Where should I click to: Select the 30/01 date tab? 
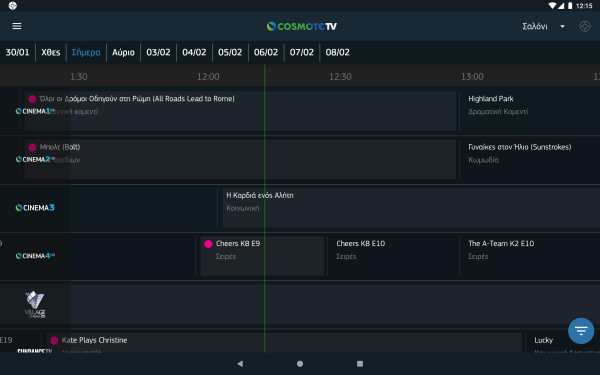pyautogui.click(x=17, y=52)
